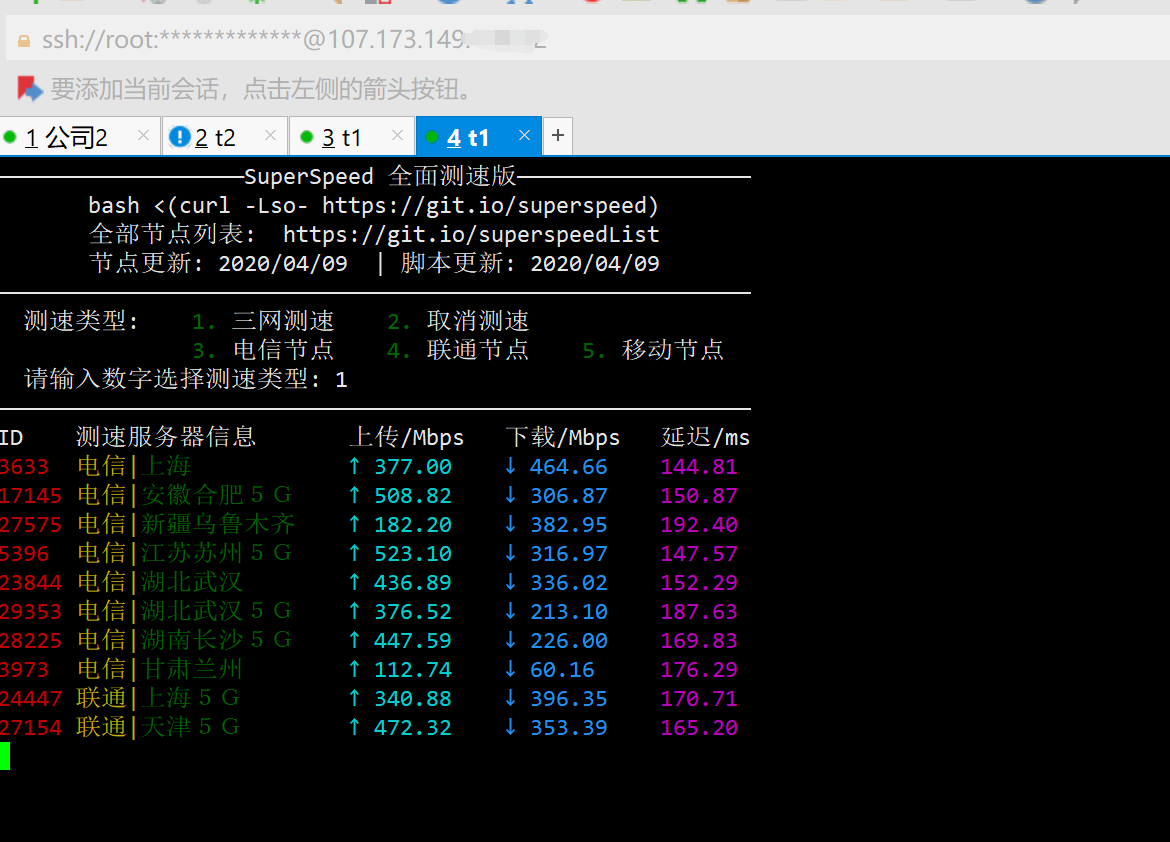Image resolution: width=1170 pixels, height=842 pixels.
Task: Switch to the 2 t2 tab
Action: (x=215, y=138)
